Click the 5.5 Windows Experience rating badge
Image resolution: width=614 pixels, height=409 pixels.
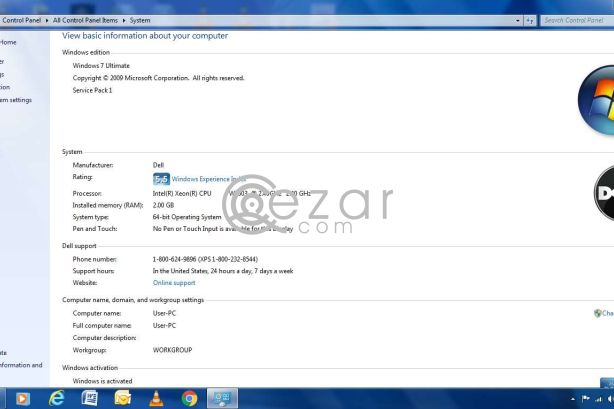point(161,179)
